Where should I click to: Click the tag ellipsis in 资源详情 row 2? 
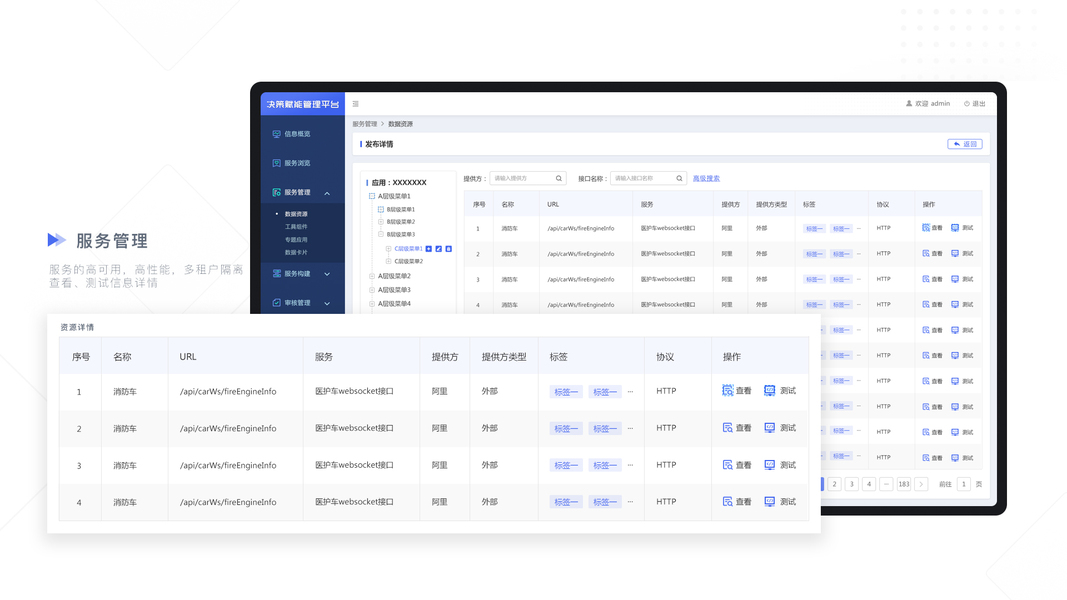[x=630, y=429]
